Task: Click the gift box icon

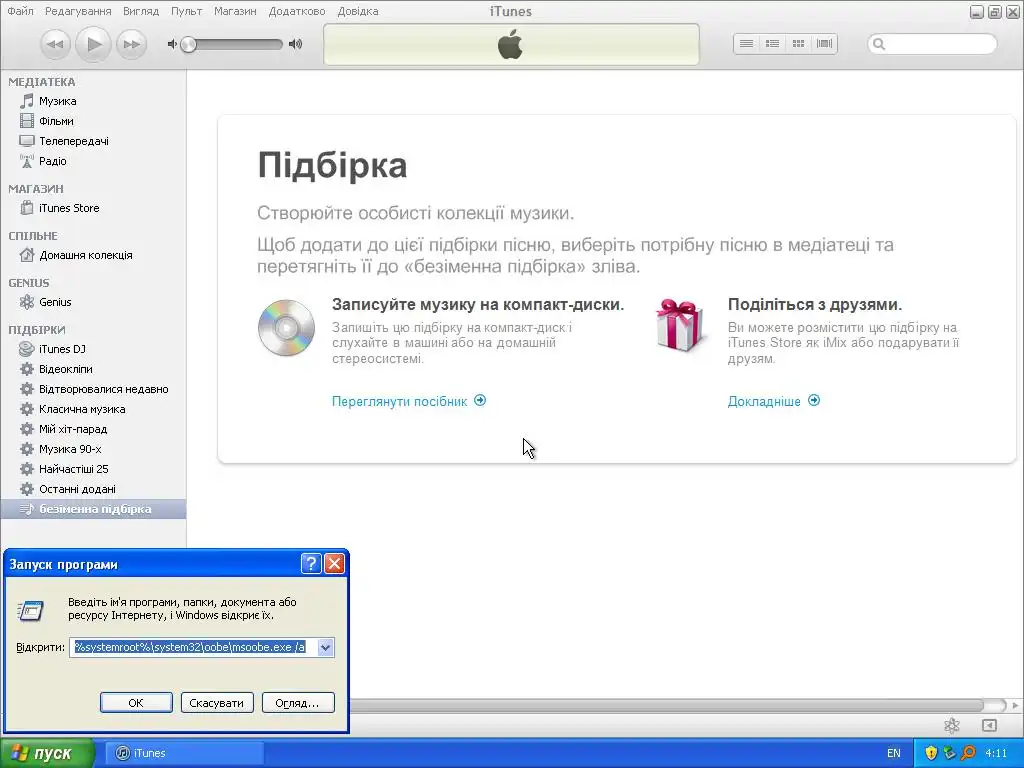Action: (680, 325)
